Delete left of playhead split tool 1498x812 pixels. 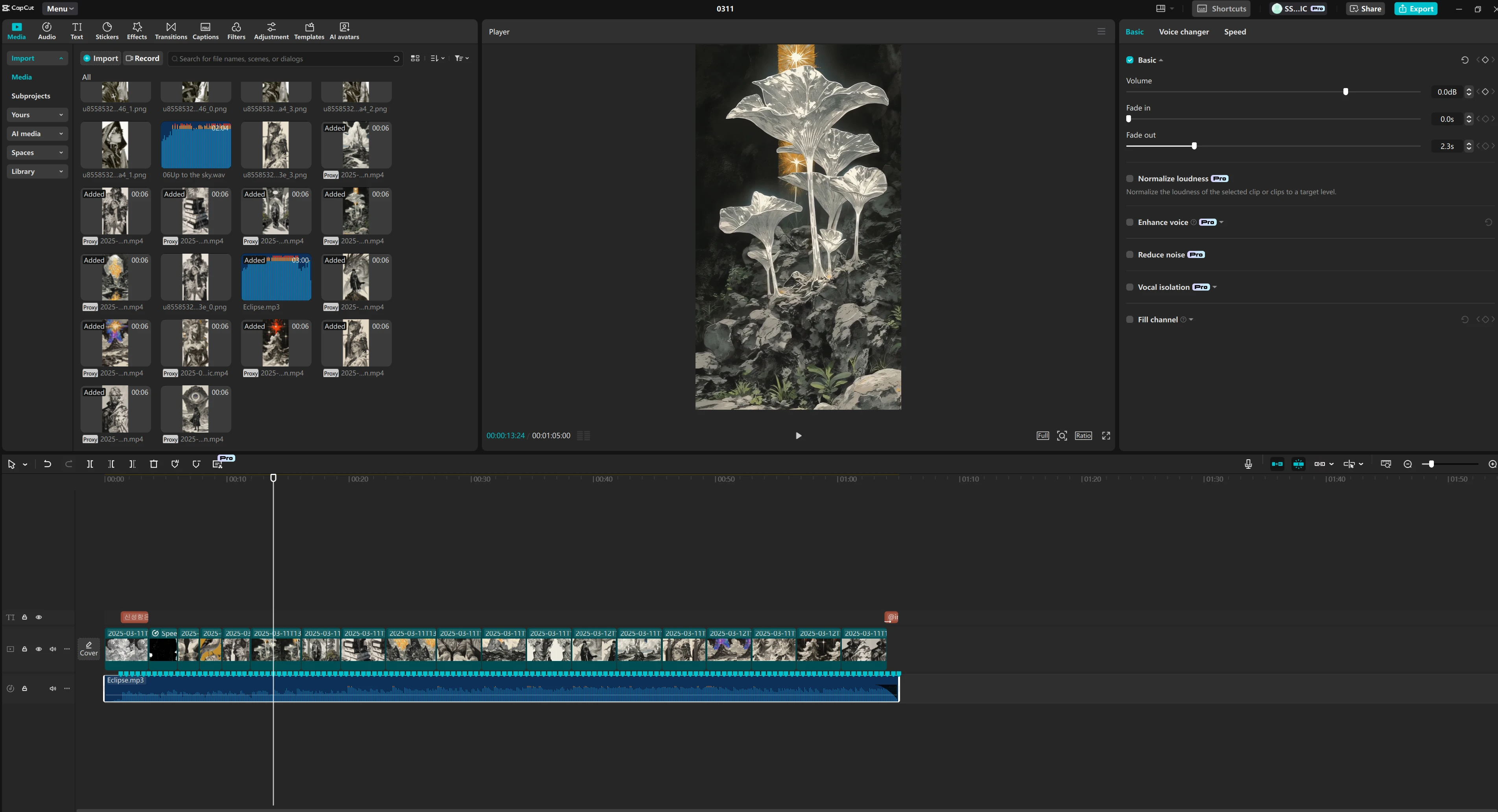point(111,464)
